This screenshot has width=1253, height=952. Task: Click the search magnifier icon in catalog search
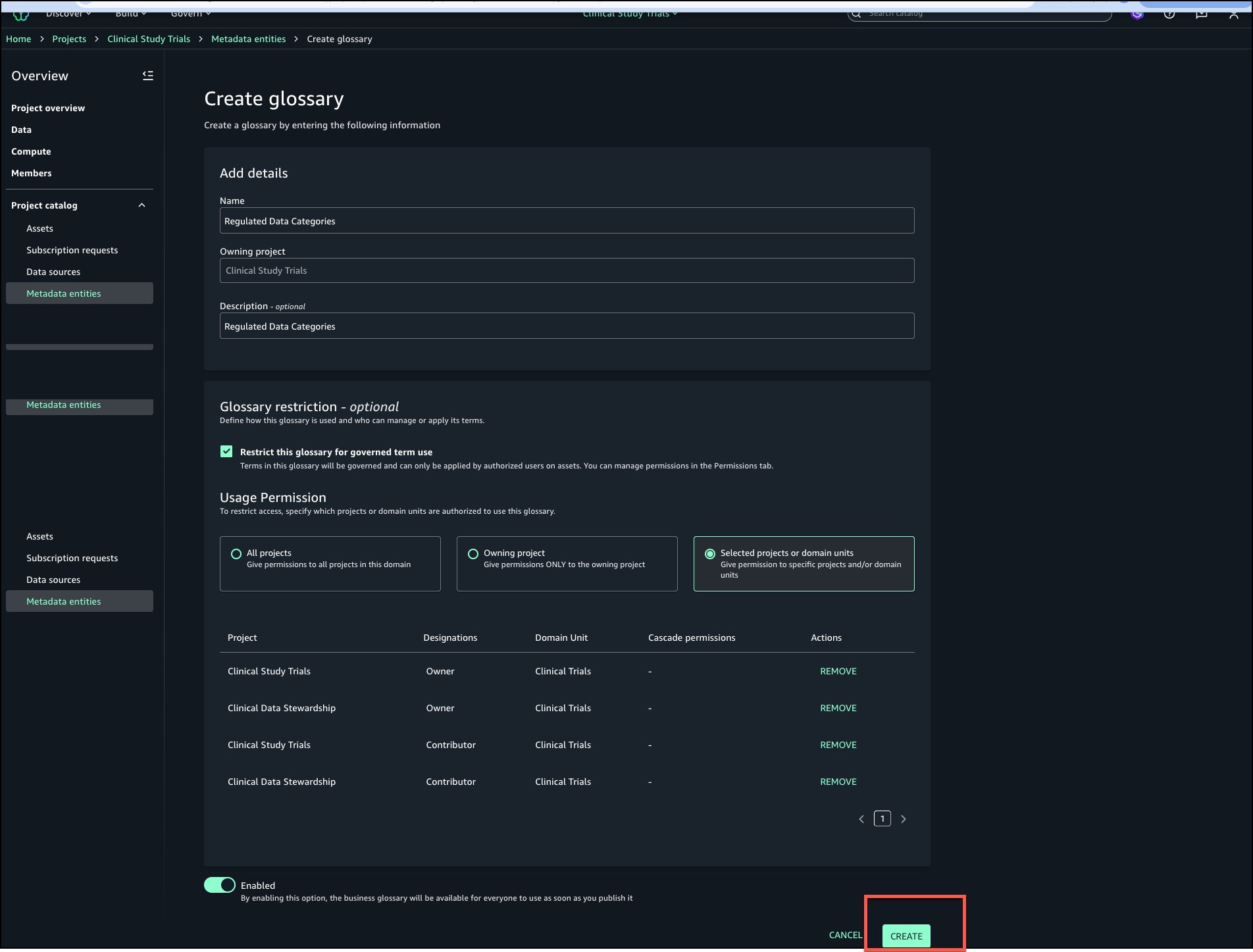point(856,14)
